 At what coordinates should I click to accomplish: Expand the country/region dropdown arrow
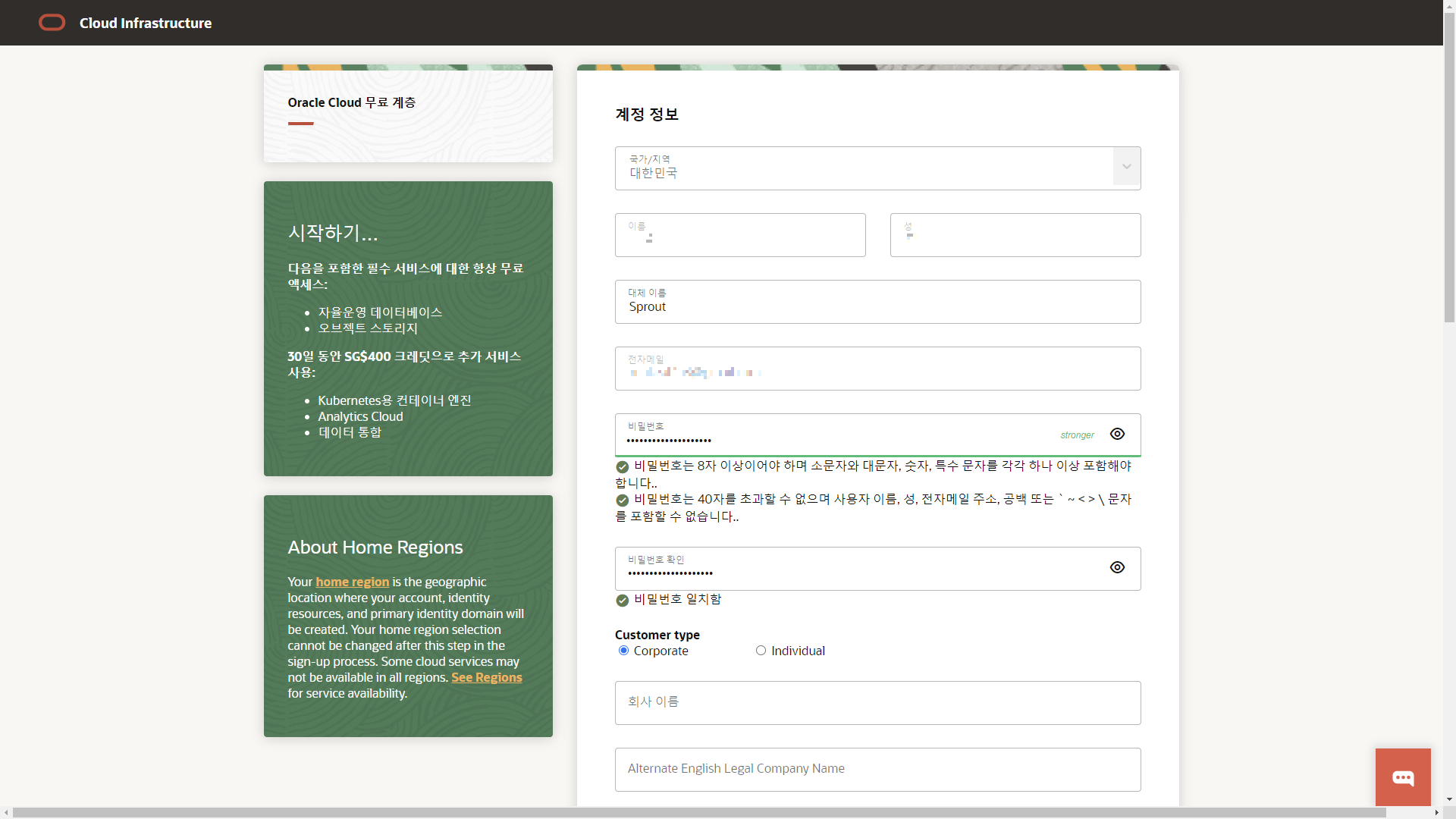coord(1126,167)
